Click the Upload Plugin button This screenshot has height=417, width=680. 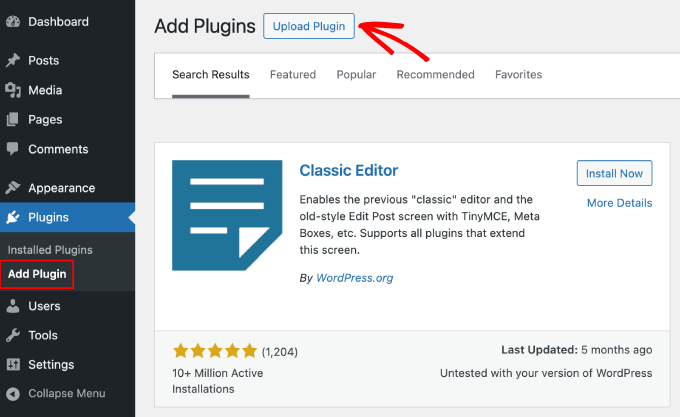tap(309, 27)
